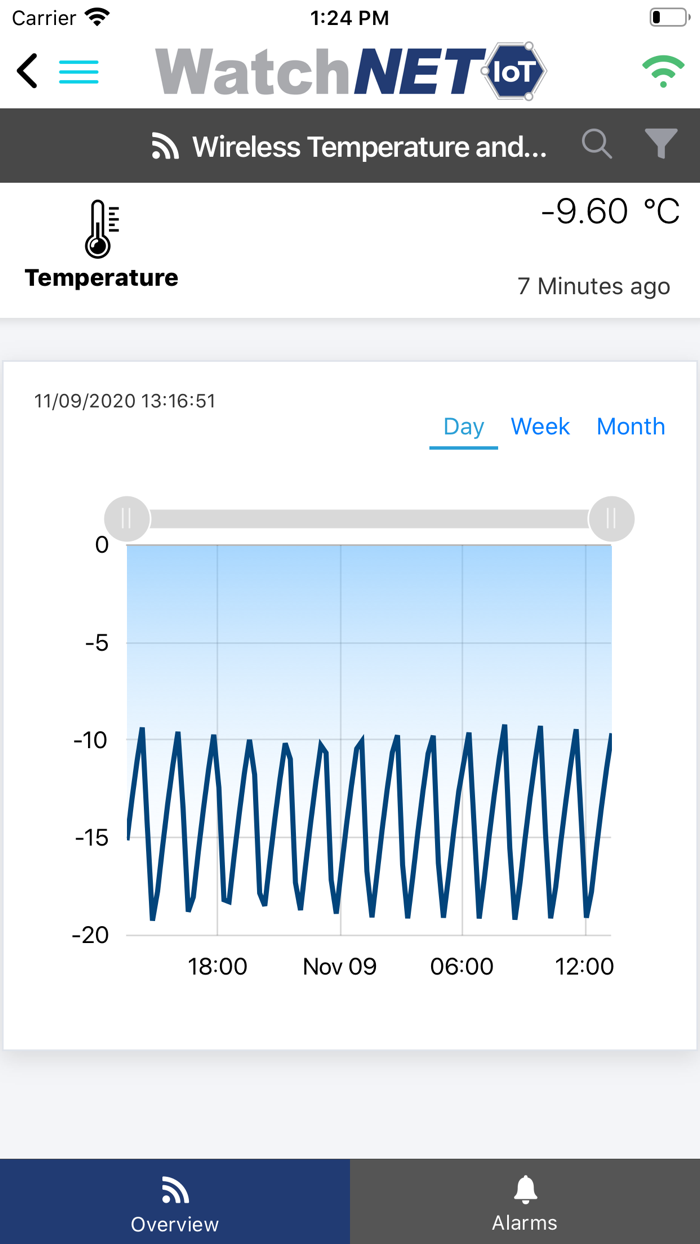Open the search magnifier icon

coord(597,145)
